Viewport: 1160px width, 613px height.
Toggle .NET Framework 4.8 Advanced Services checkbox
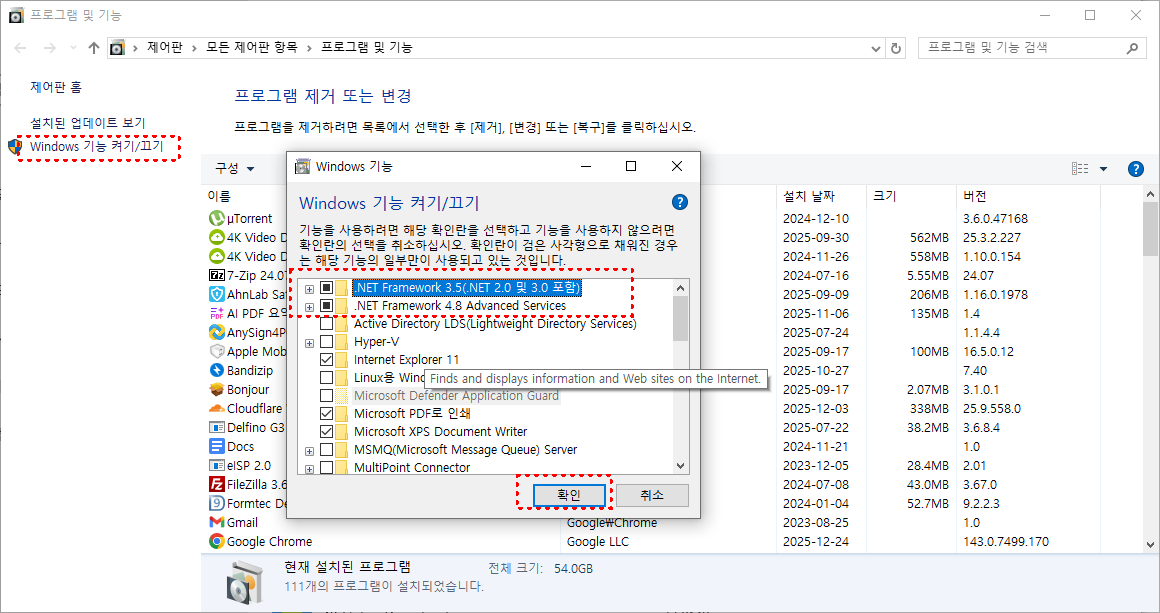[x=326, y=305]
